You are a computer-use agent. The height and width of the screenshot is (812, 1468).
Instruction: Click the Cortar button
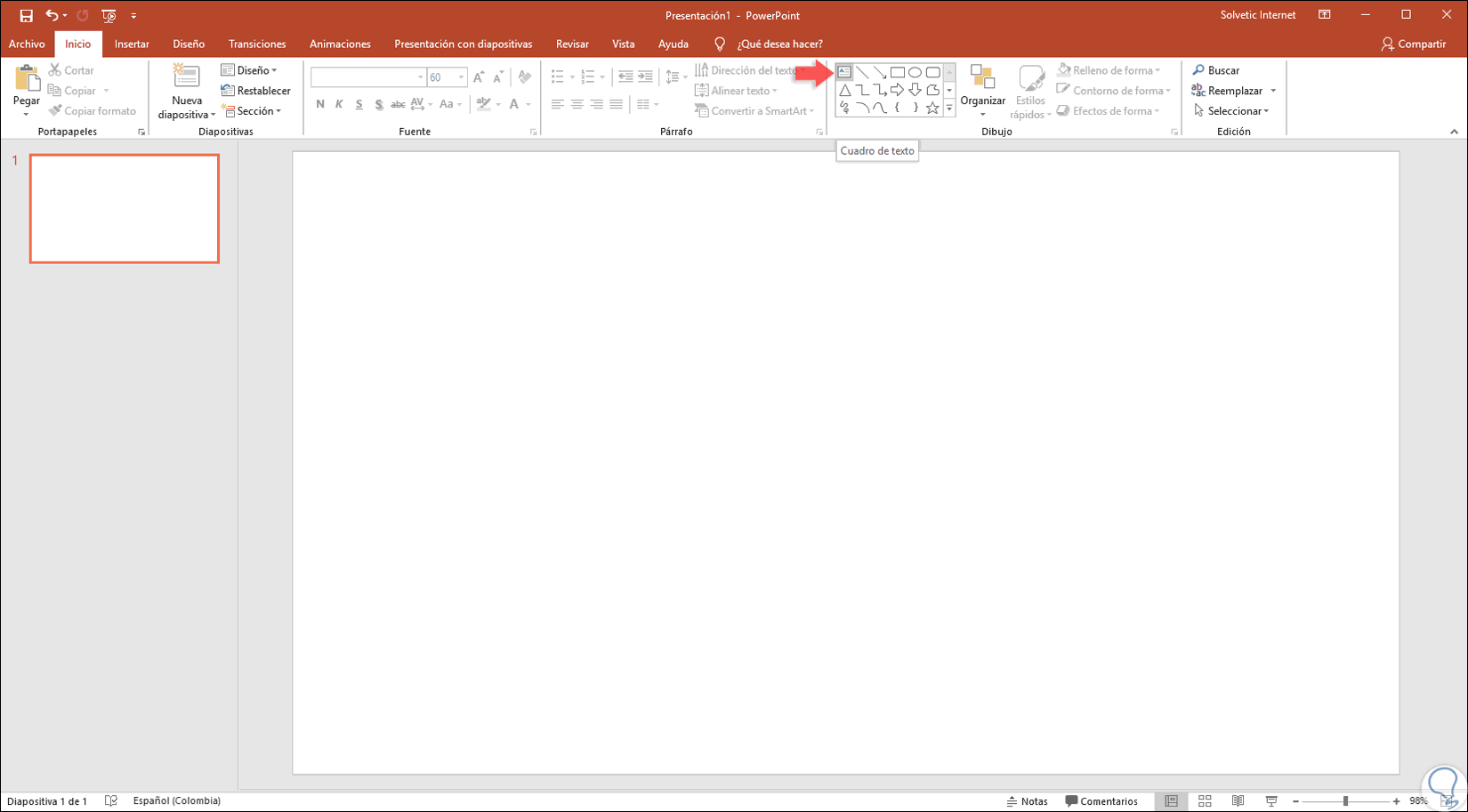[71, 70]
